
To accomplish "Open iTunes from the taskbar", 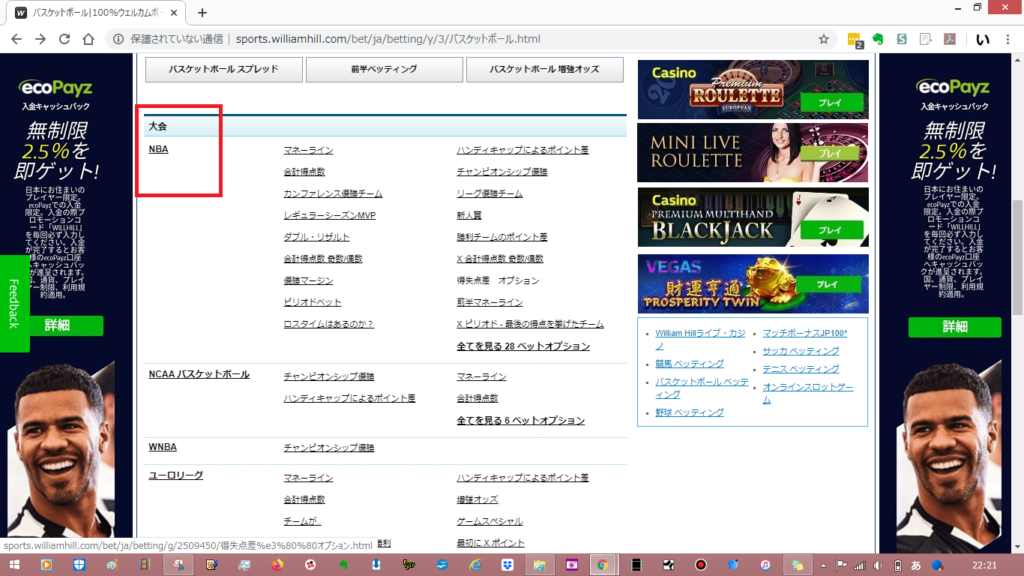I will click(x=765, y=565).
